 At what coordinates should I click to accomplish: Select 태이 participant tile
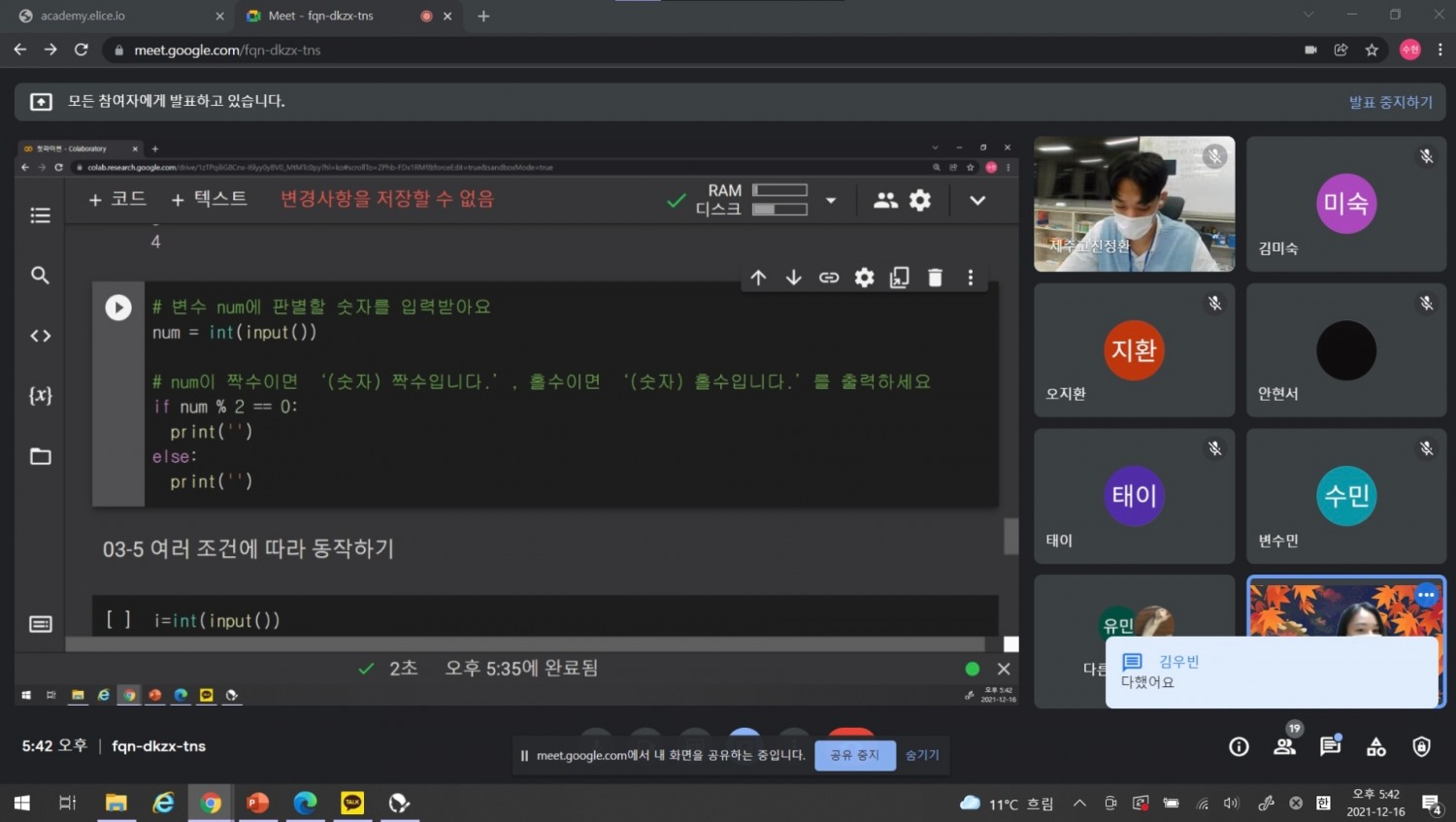1135,496
